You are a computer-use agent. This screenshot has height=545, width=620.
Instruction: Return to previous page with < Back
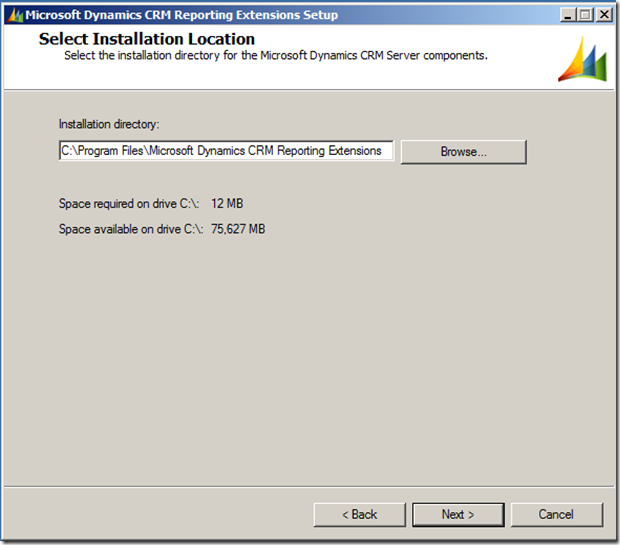pyautogui.click(x=359, y=515)
